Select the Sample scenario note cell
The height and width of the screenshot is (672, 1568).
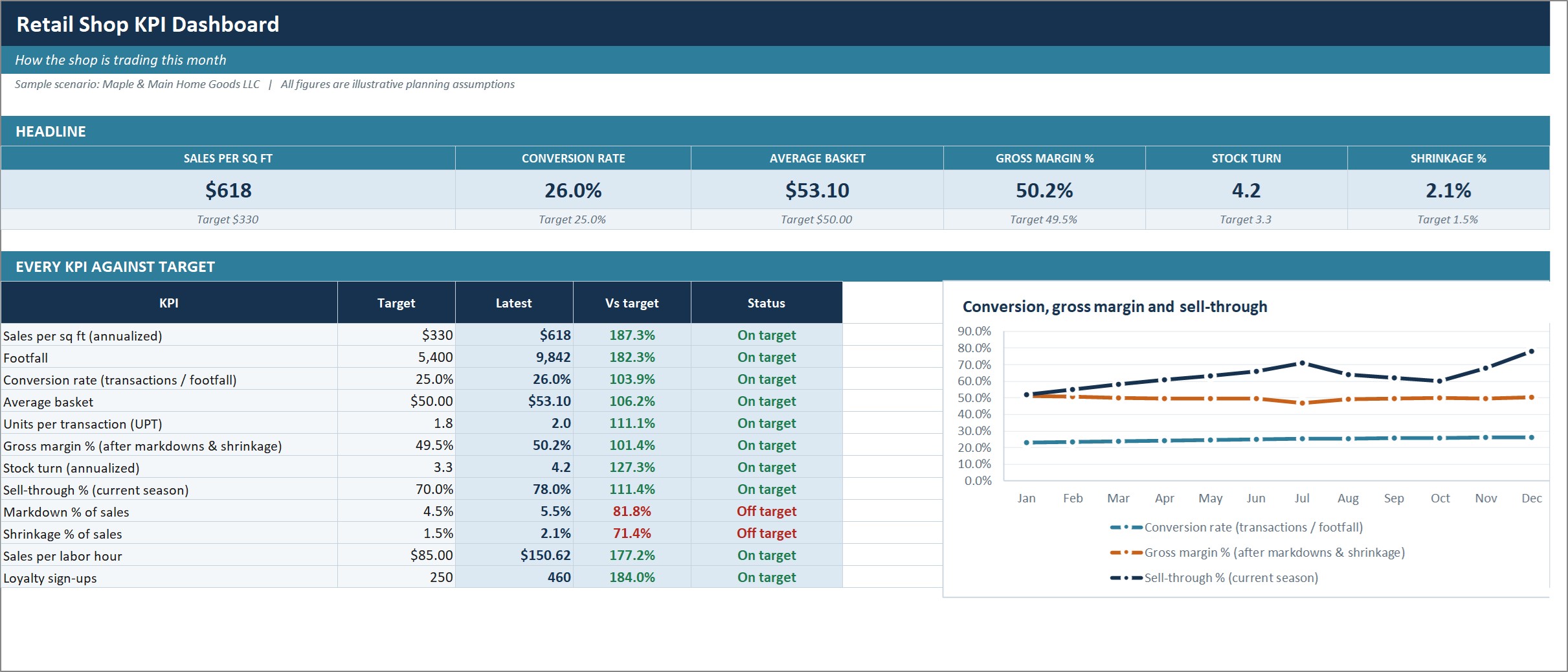pyautogui.click(x=265, y=84)
